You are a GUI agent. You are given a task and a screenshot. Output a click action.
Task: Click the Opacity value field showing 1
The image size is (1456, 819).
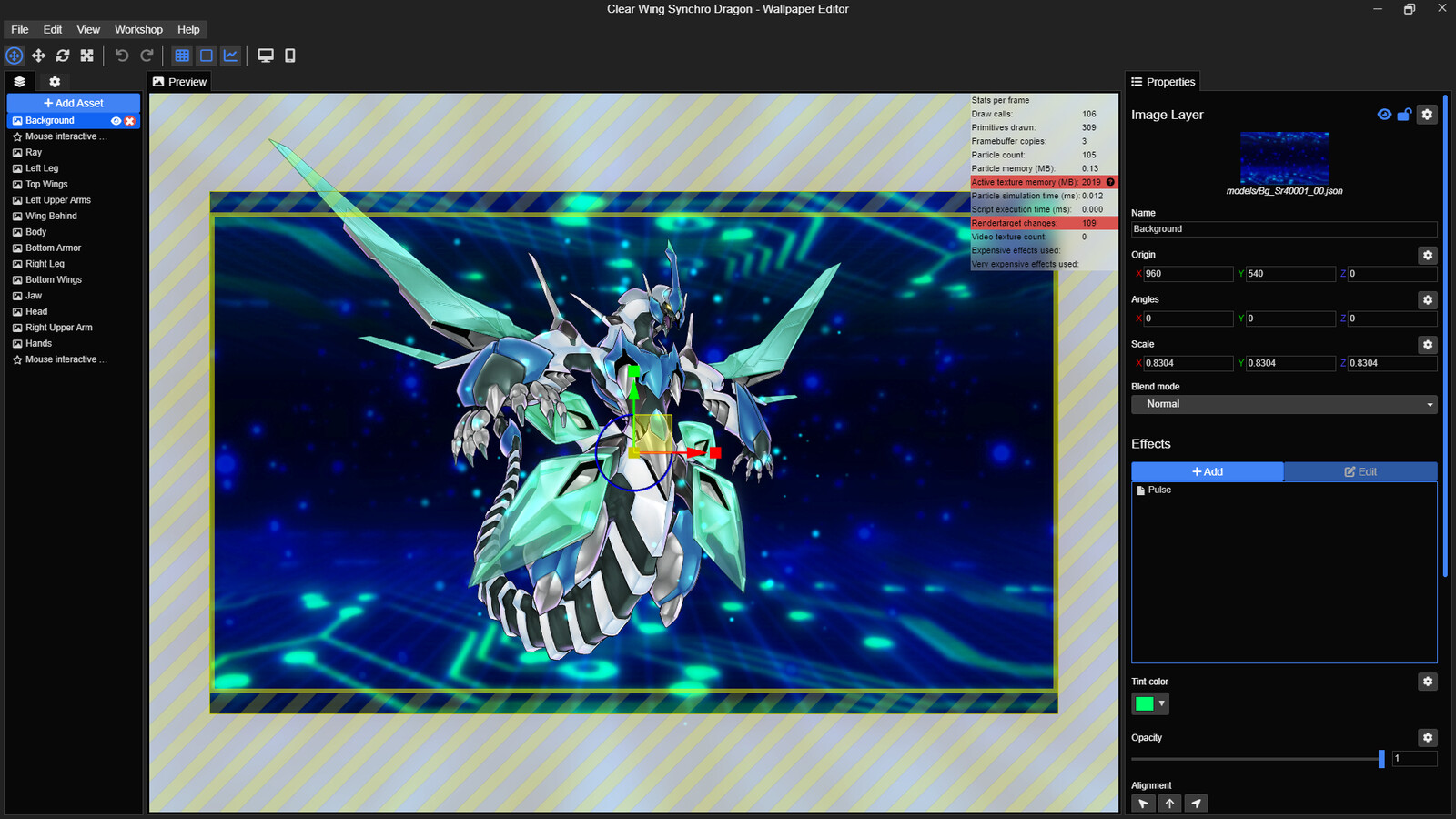(x=1415, y=759)
